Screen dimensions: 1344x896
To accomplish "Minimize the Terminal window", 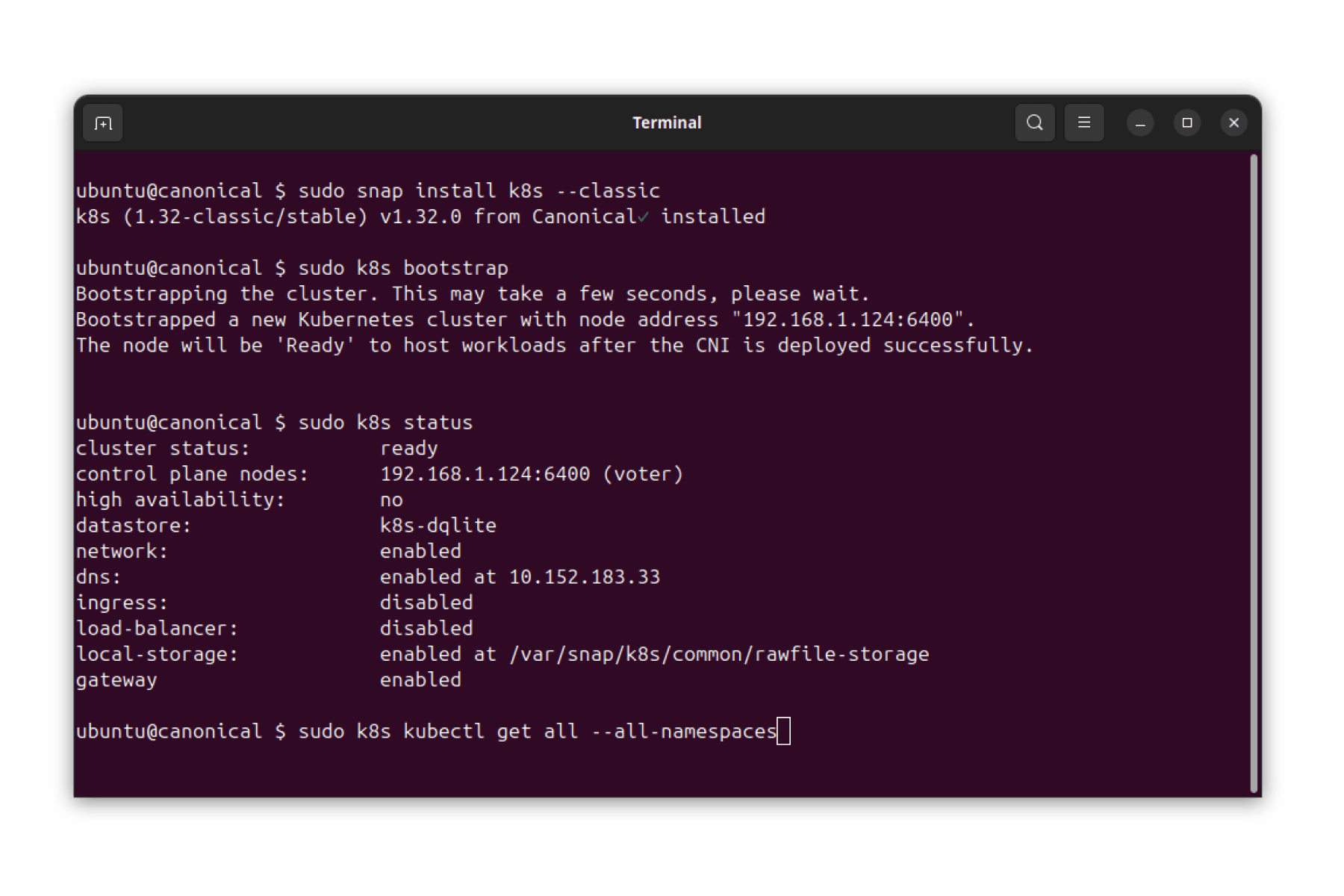I will [x=1139, y=123].
